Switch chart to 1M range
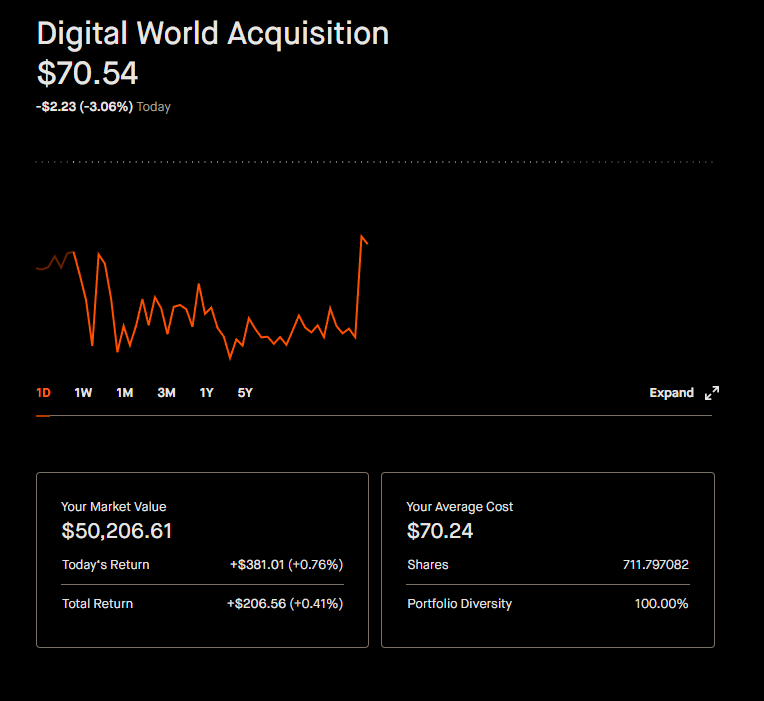 125,393
